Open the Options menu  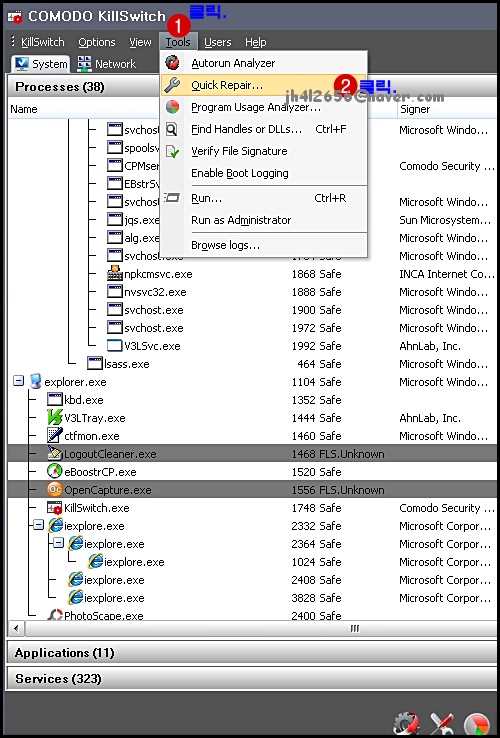97,42
